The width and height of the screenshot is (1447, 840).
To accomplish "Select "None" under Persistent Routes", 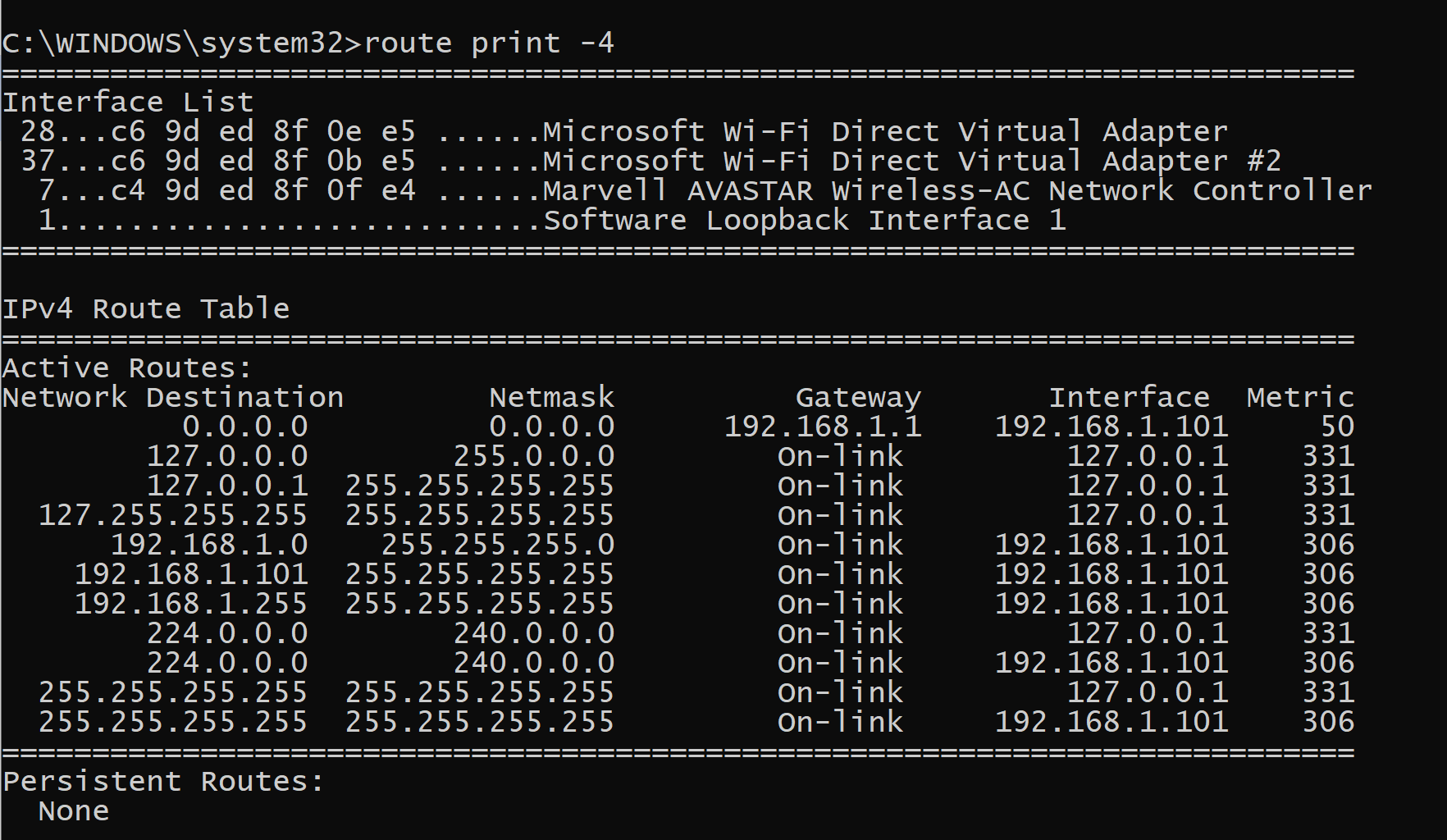I will tap(74, 811).
